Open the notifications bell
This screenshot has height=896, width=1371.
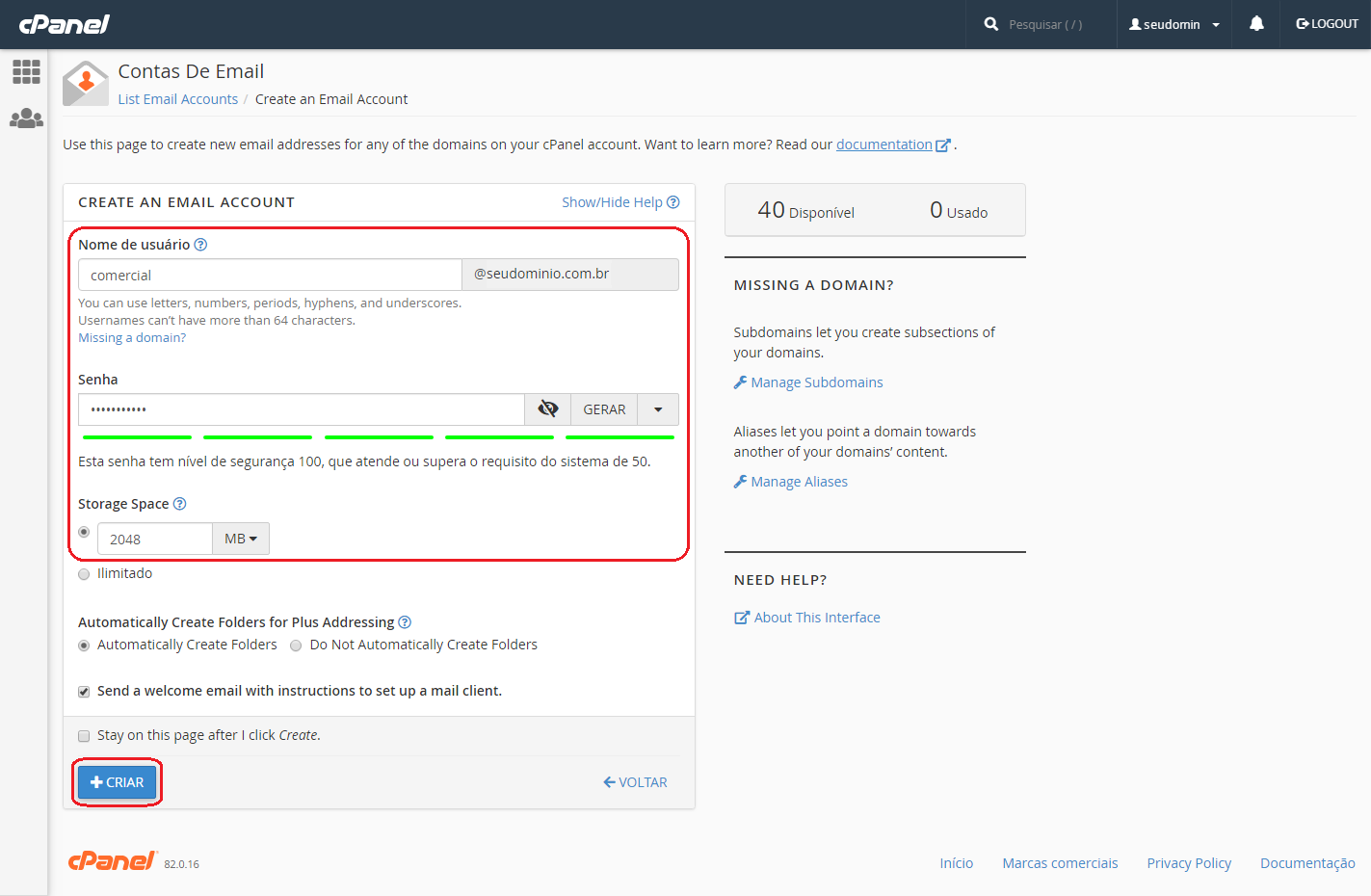pos(1256,24)
